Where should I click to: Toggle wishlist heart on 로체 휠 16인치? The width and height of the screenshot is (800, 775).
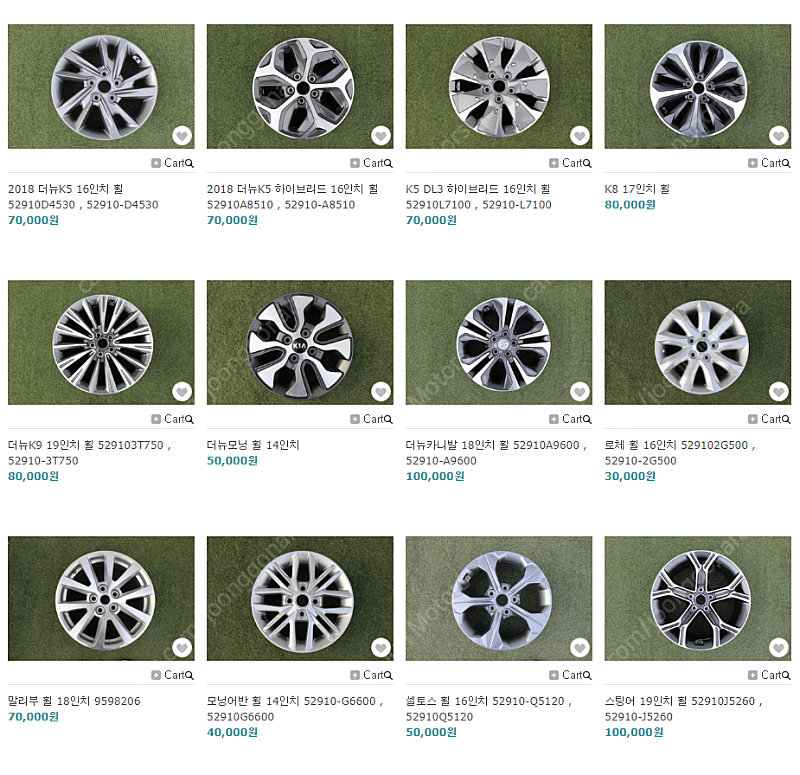pyautogui.click(x=778, y=392)
